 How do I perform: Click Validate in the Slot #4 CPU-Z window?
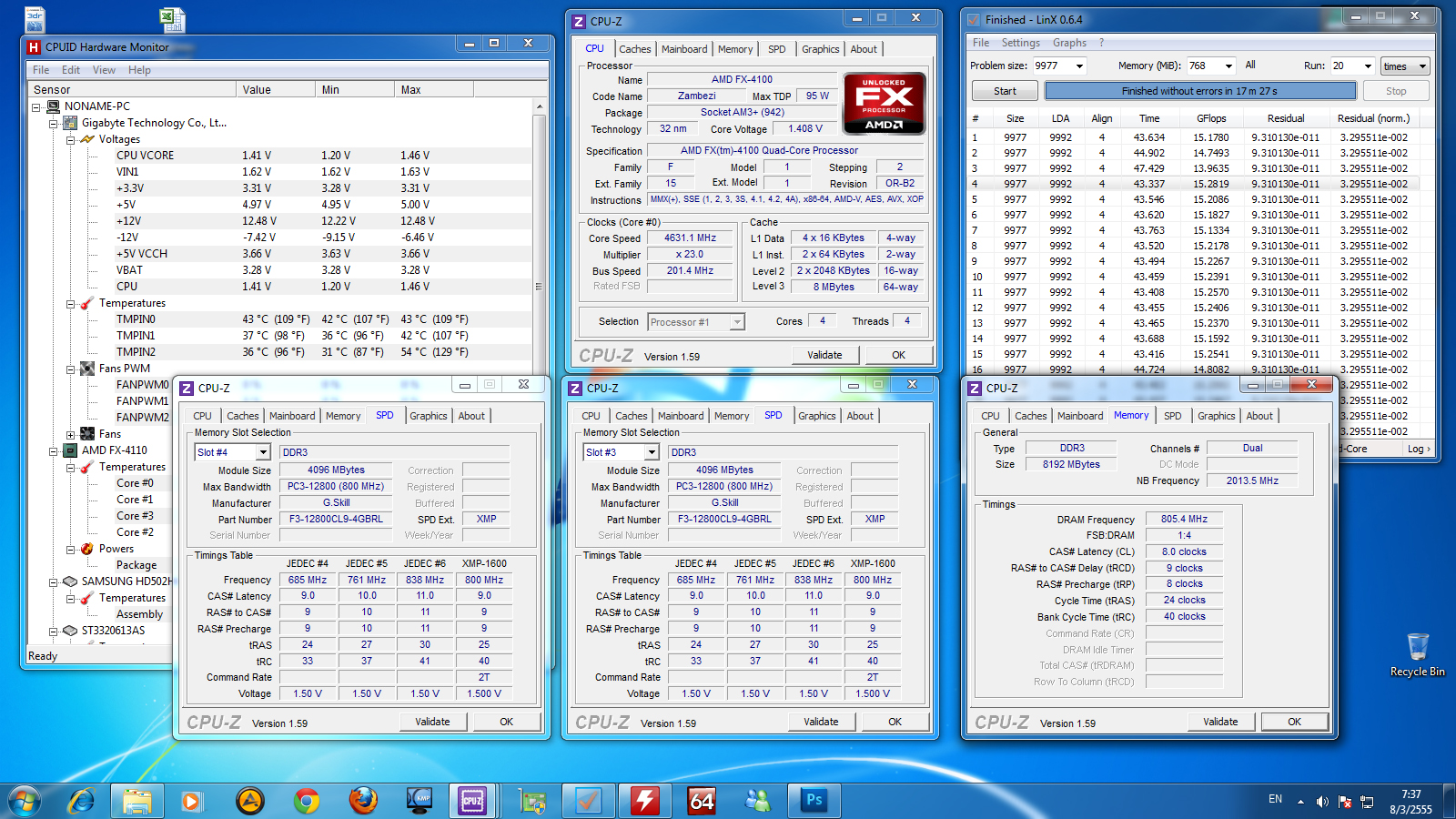432,722
